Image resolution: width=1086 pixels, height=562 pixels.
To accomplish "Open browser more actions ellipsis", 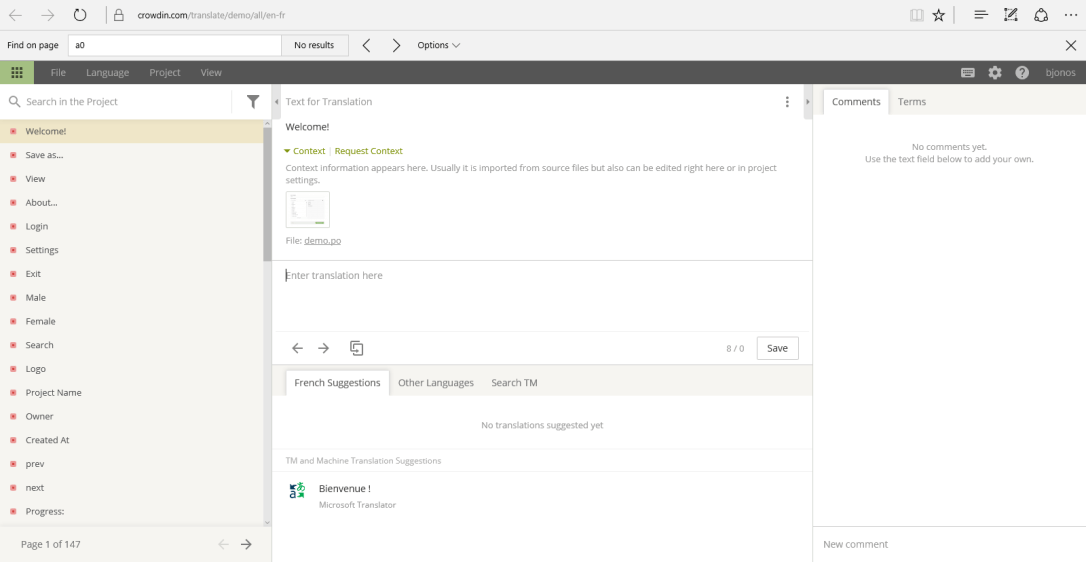I will 1071,15.
